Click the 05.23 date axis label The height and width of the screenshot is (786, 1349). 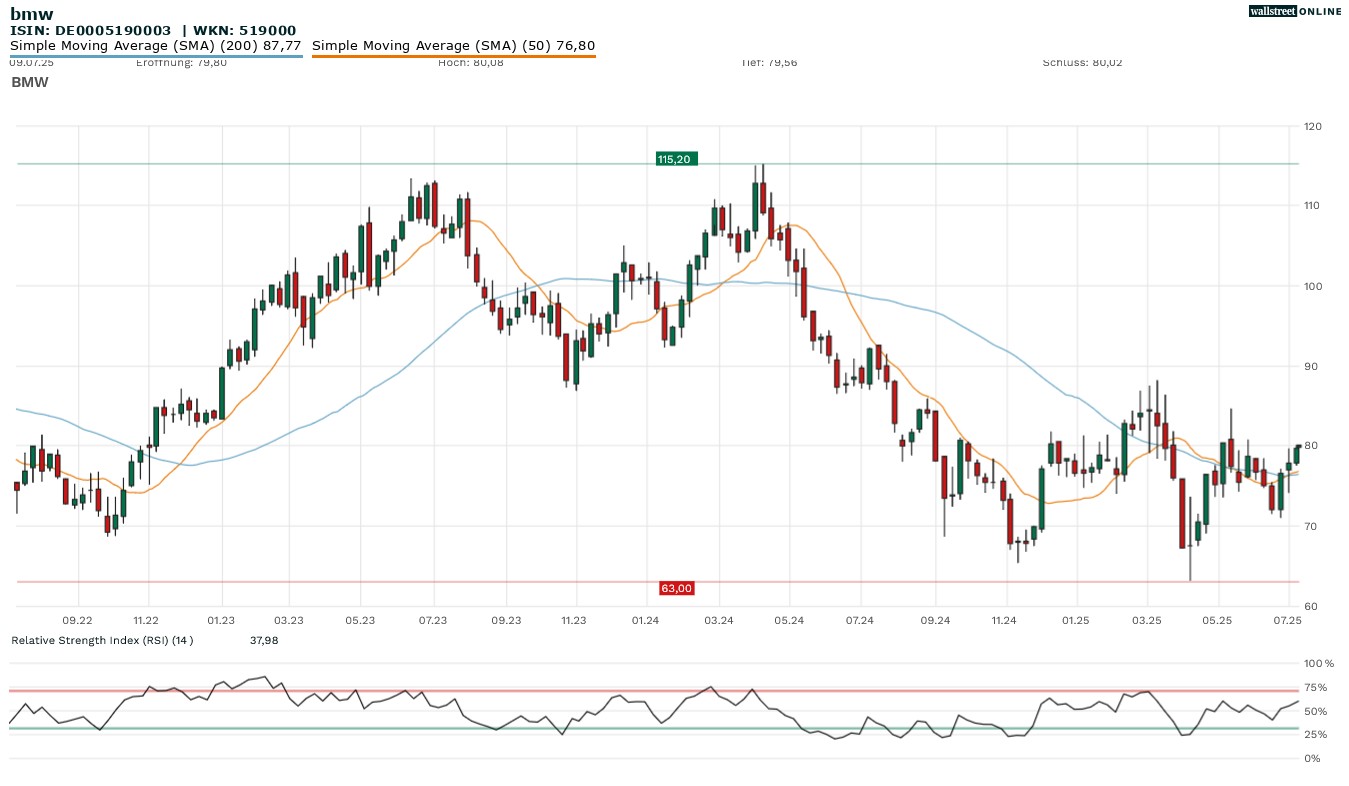[360, 621]
